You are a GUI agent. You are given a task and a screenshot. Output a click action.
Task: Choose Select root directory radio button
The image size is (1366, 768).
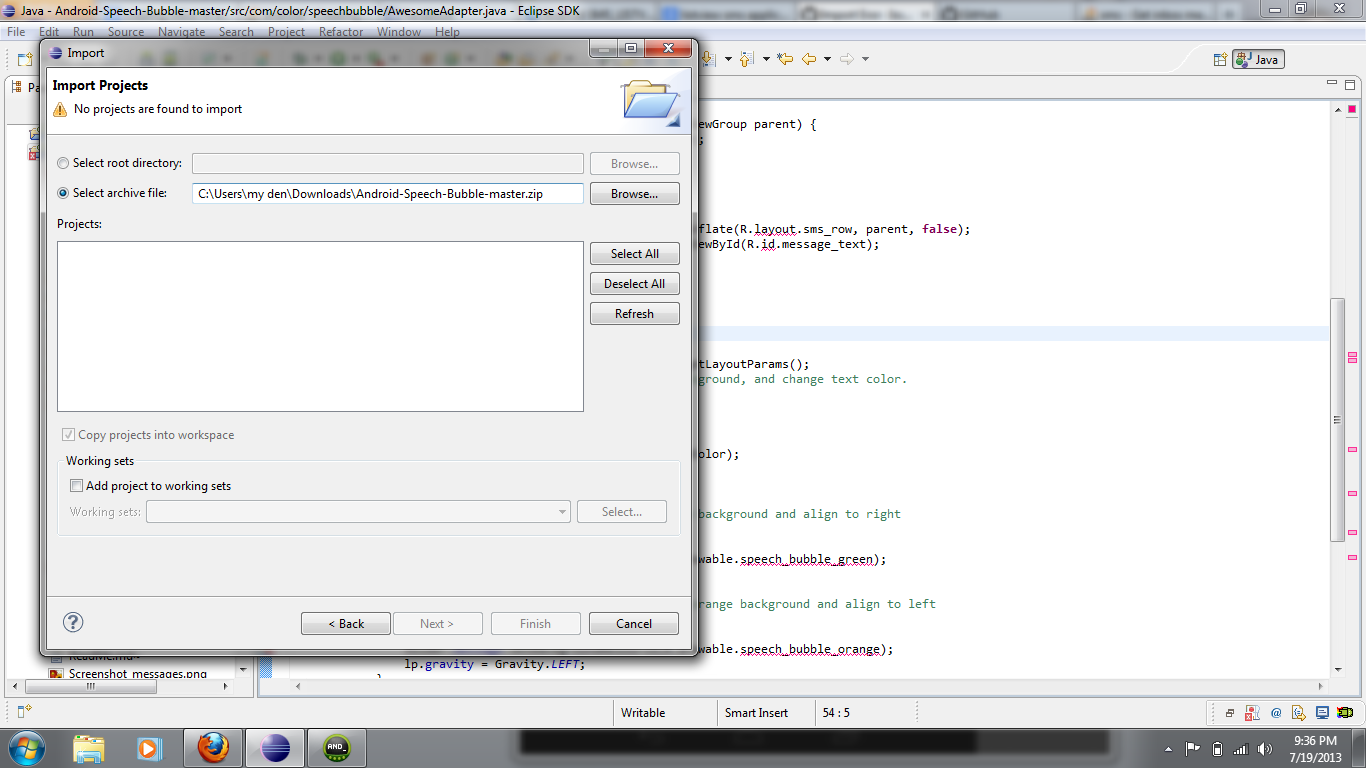[64, 163]
